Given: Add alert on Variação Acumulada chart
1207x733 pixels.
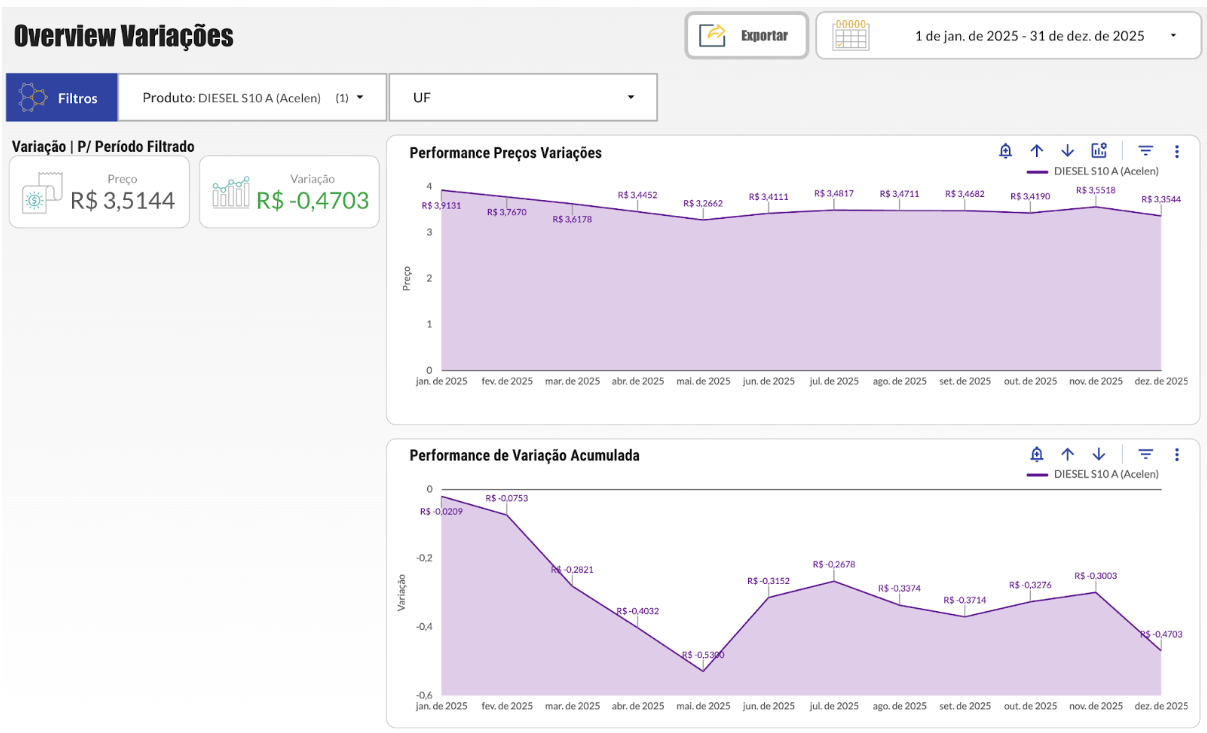Looking at the screenshot, I should coord(1037,454).
